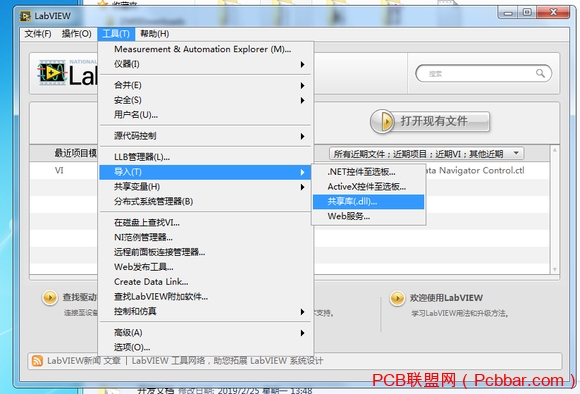The width and height of the screenshot is (580, 394).
Task: Click scroll-down arrow of recent files list
Action: pyautogui.click(x=554, y=269)
